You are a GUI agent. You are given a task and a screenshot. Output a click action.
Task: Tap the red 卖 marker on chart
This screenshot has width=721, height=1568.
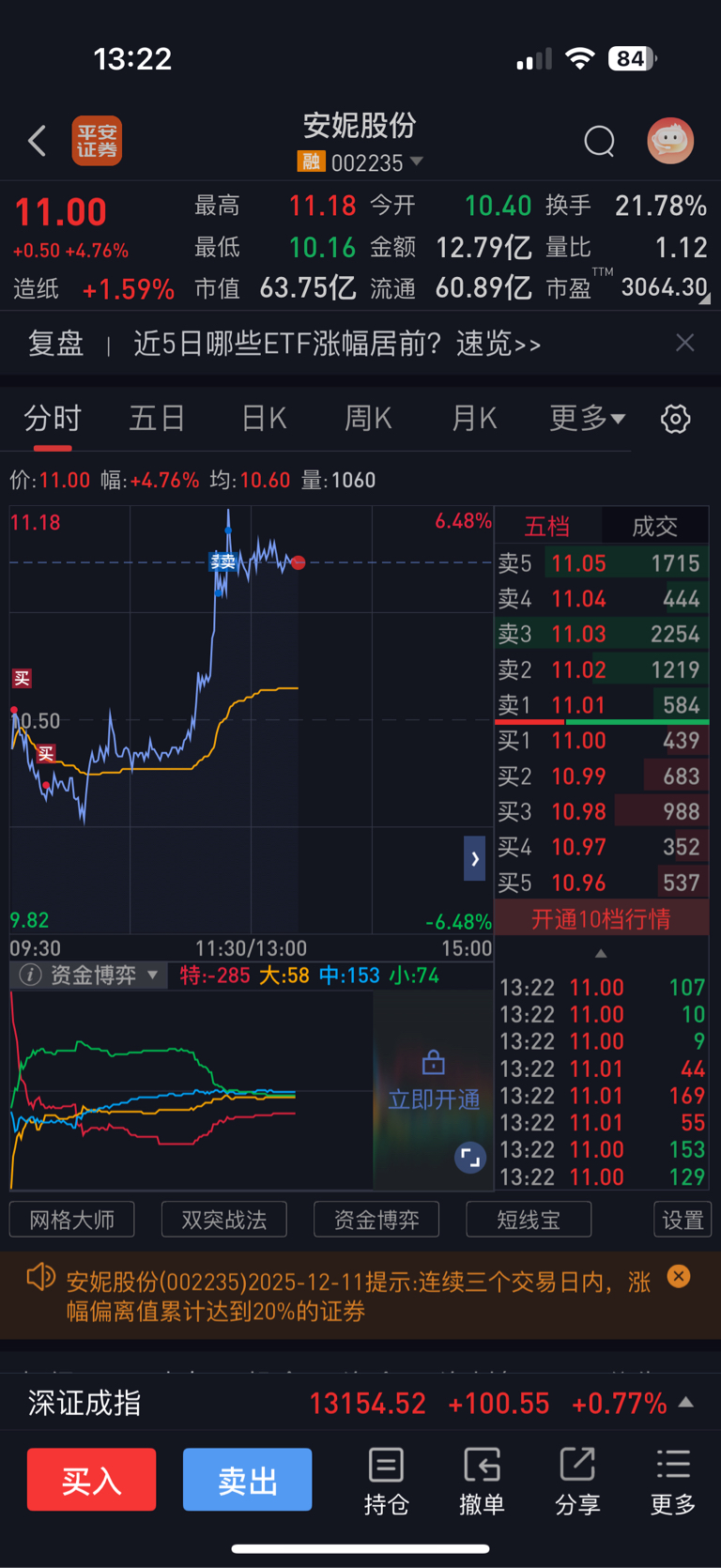[x=222, y=562]
